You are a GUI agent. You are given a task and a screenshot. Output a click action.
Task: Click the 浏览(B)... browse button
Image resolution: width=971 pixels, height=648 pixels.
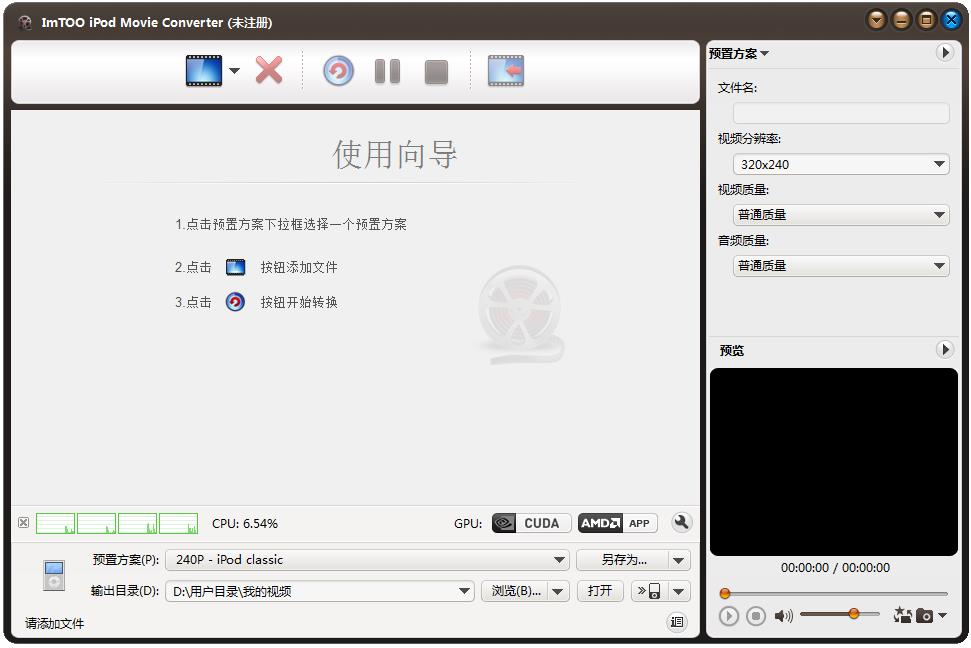pyautogui.click(x=516, y=591)
